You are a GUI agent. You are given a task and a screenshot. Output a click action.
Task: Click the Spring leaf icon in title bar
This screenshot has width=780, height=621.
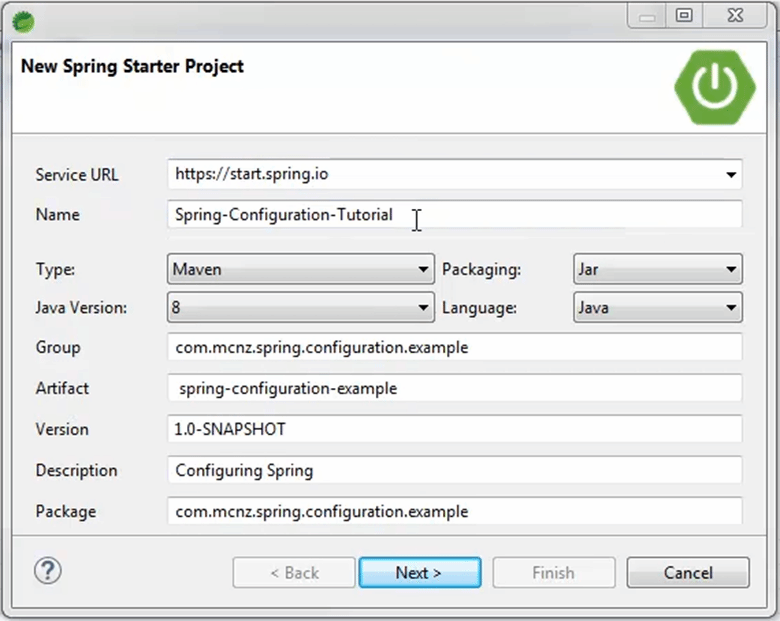pyautogui.click(x=23, y=22)
